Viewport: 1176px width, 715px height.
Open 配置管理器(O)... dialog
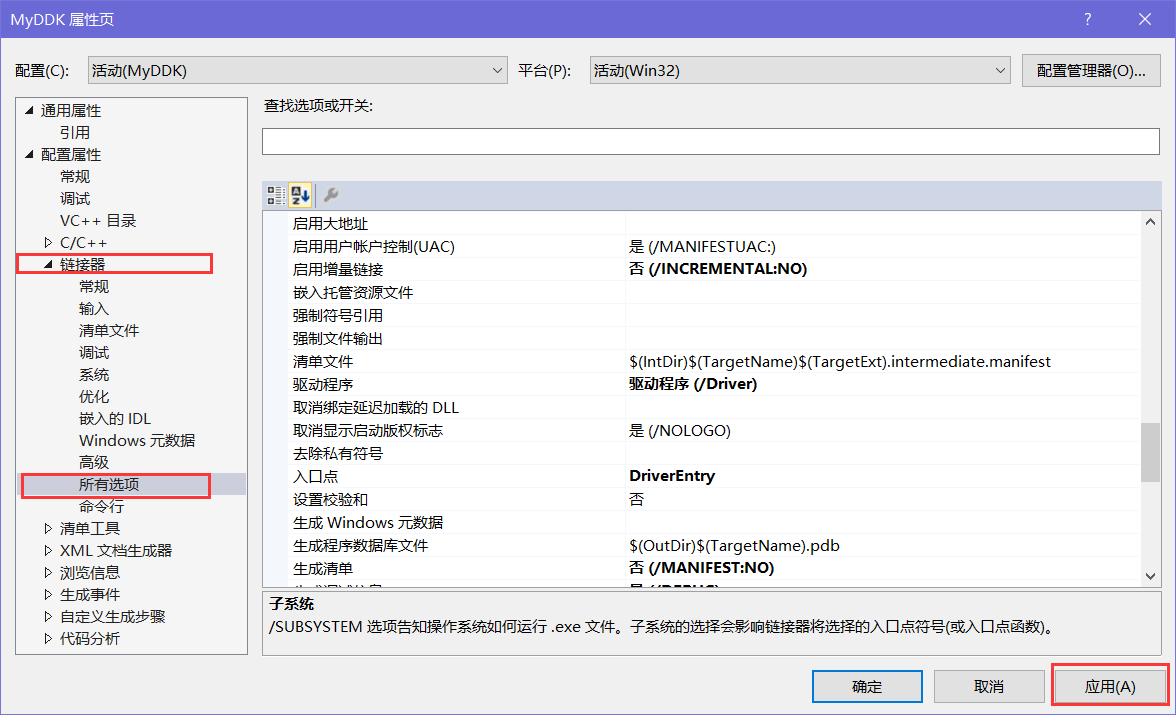coord(1091,71)
